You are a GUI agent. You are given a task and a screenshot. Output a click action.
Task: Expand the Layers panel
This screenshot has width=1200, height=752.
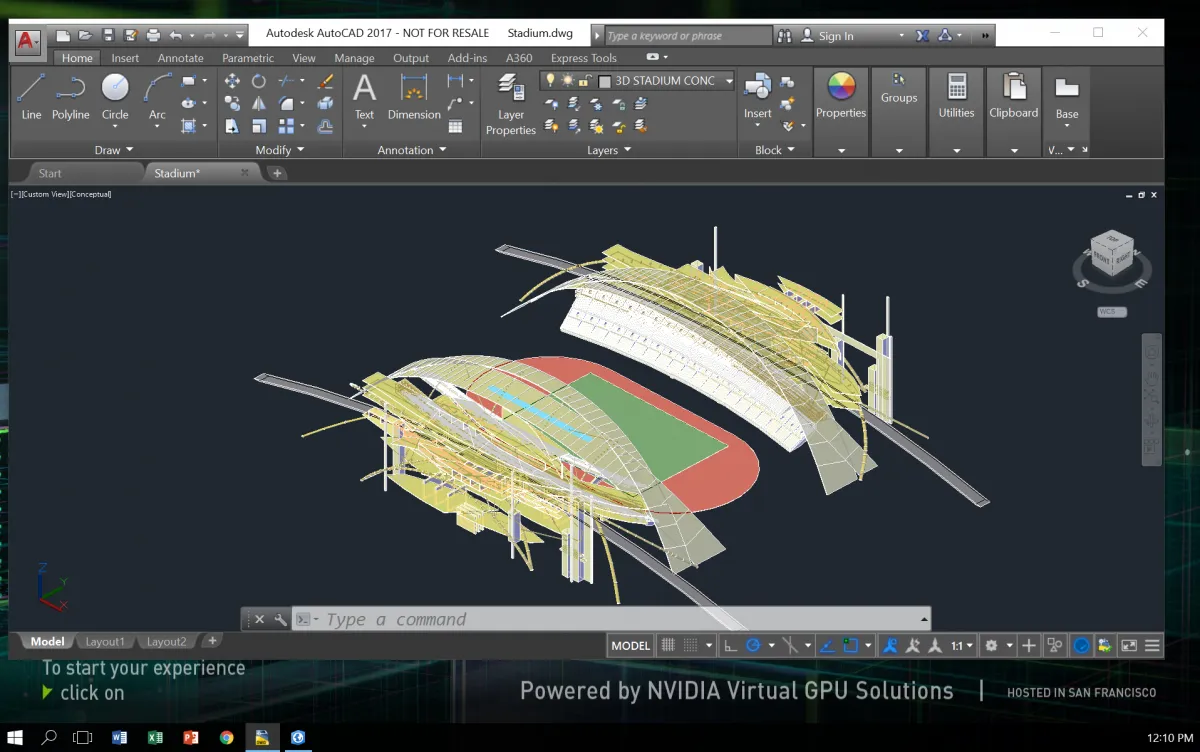[609, 150]
